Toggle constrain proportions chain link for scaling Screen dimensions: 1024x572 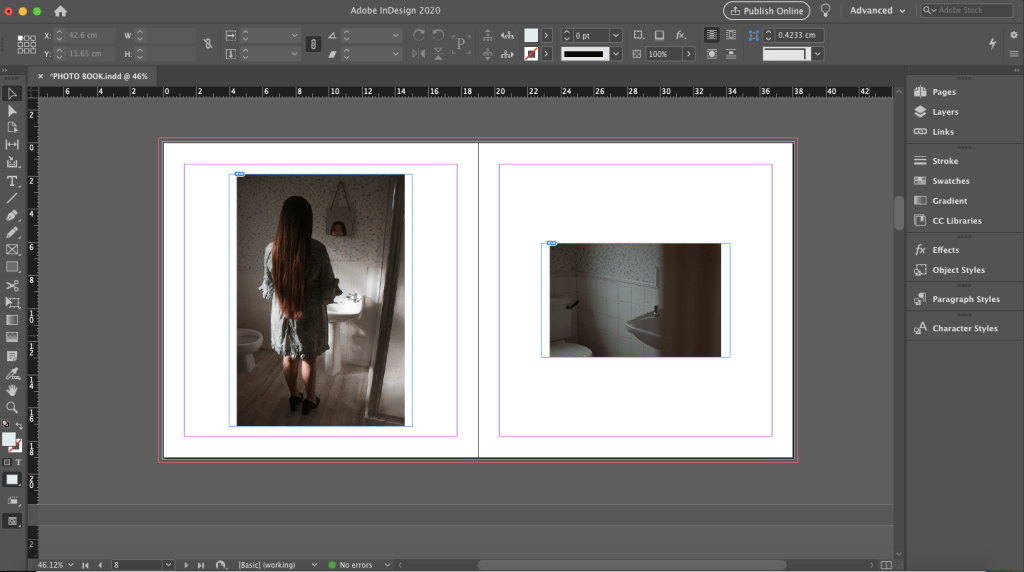coord(312,44)
